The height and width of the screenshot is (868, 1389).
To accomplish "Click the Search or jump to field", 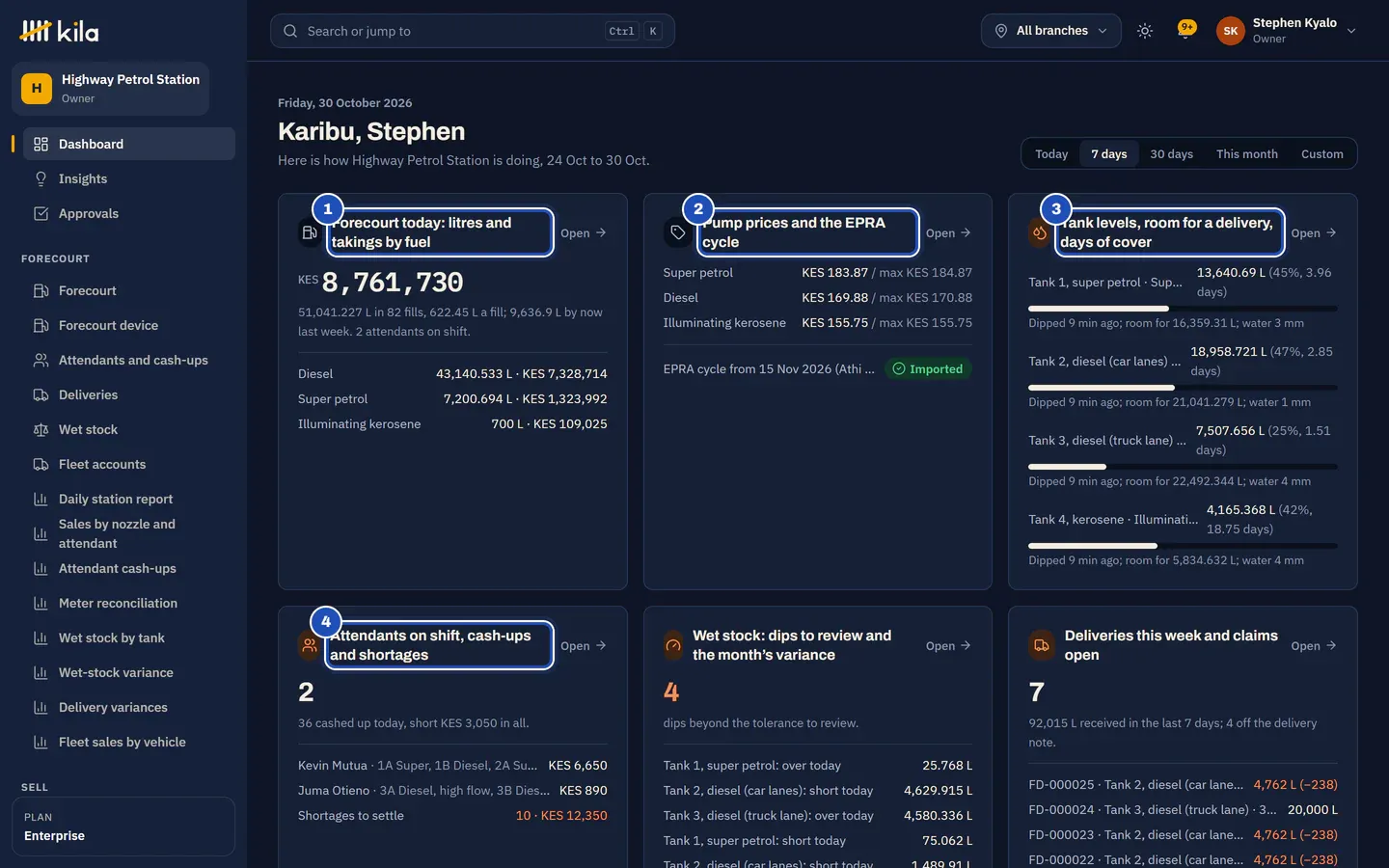I will pos(473,31).
